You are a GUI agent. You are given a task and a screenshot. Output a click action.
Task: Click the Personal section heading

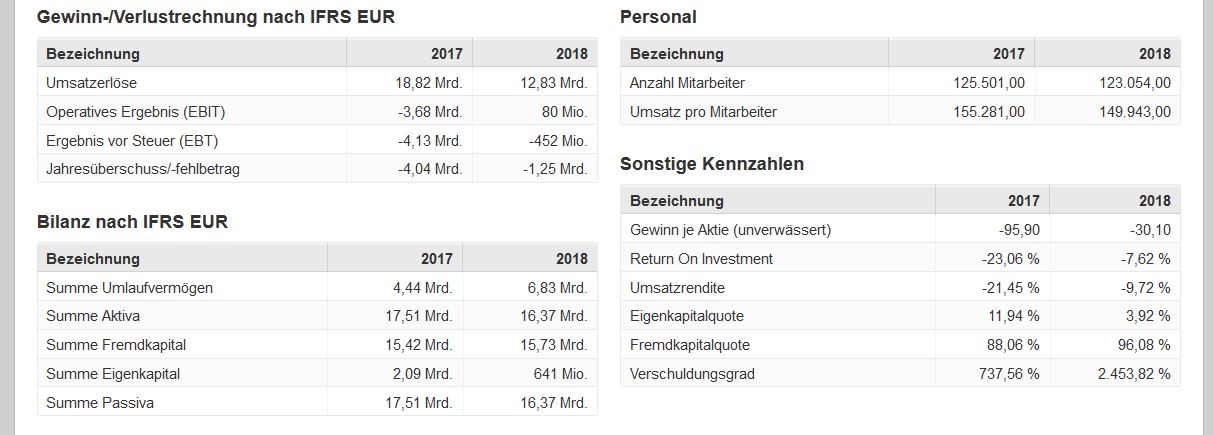click(x=658, y=17)
